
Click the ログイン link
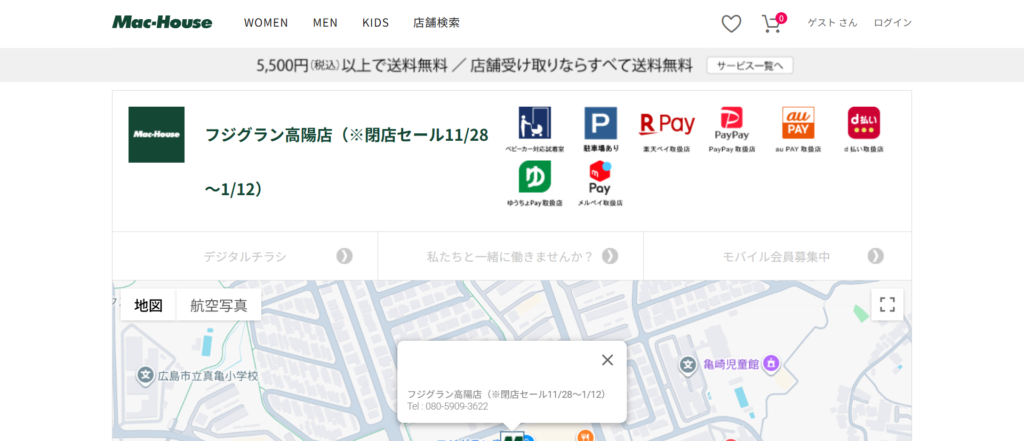(892, 23)
